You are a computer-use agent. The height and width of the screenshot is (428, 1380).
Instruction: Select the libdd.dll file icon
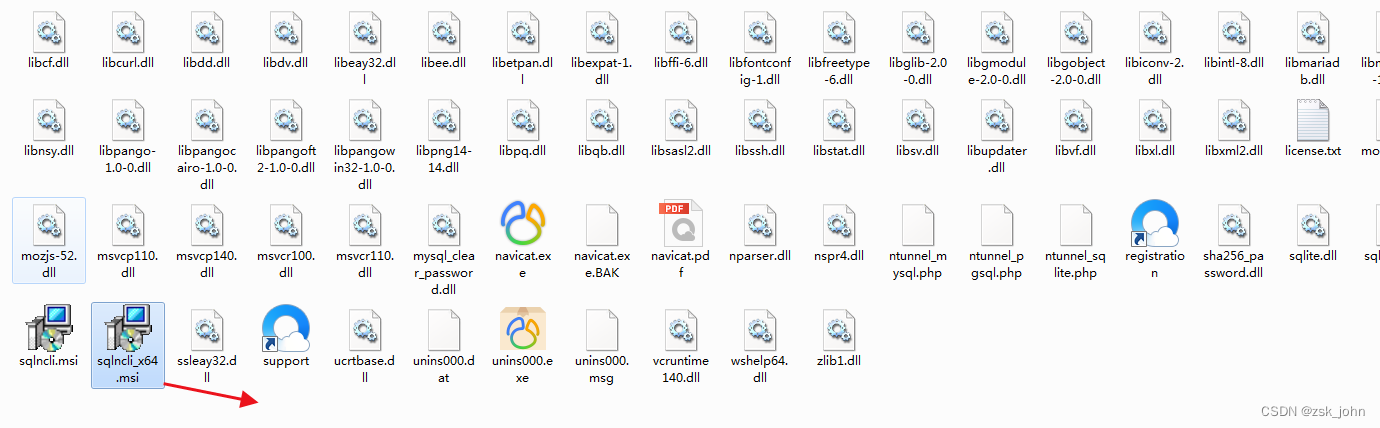click(x=207, y=30)
